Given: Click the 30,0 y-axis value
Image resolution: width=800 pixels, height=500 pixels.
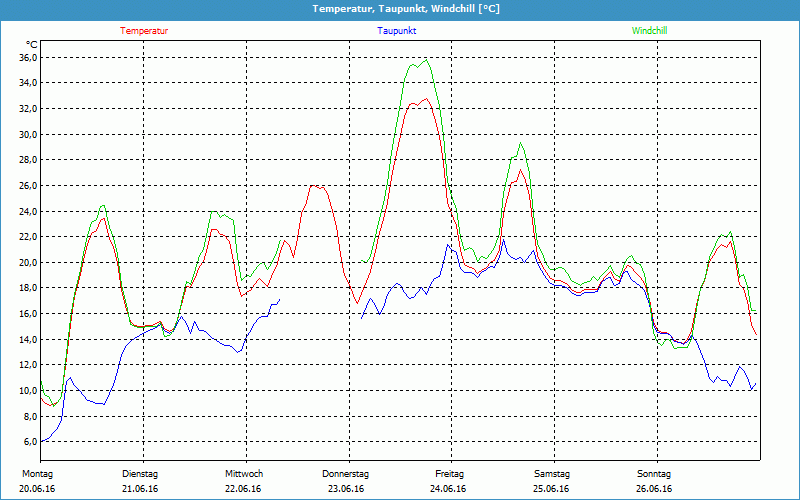Looking at the screenshot, I should click(x=29, y=135).
